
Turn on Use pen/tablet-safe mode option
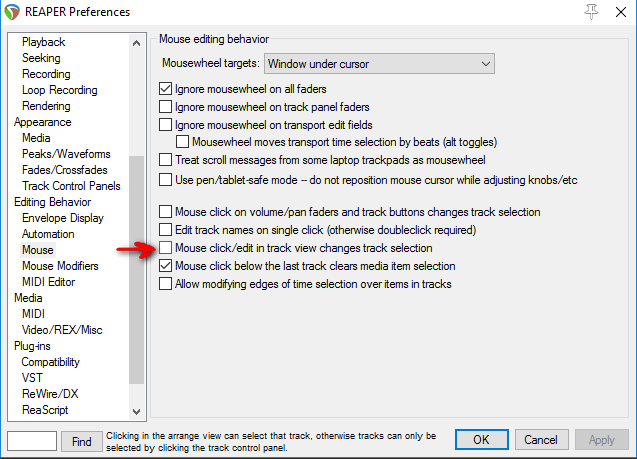point(165,180)
